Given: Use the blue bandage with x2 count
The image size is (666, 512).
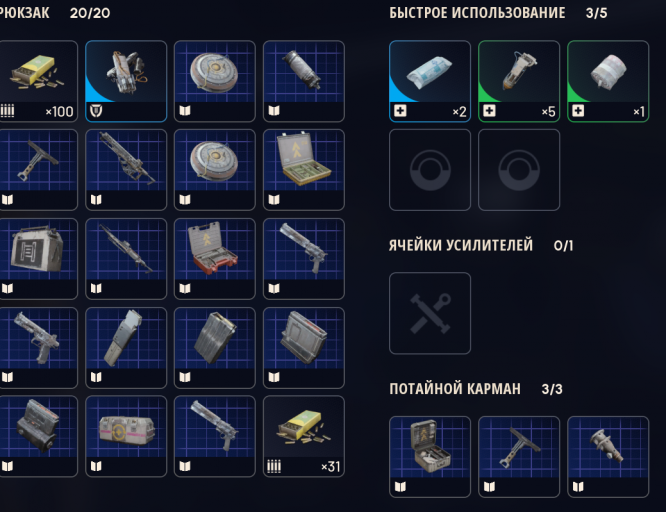Looking at the screenshot, I should pos(430,81).
